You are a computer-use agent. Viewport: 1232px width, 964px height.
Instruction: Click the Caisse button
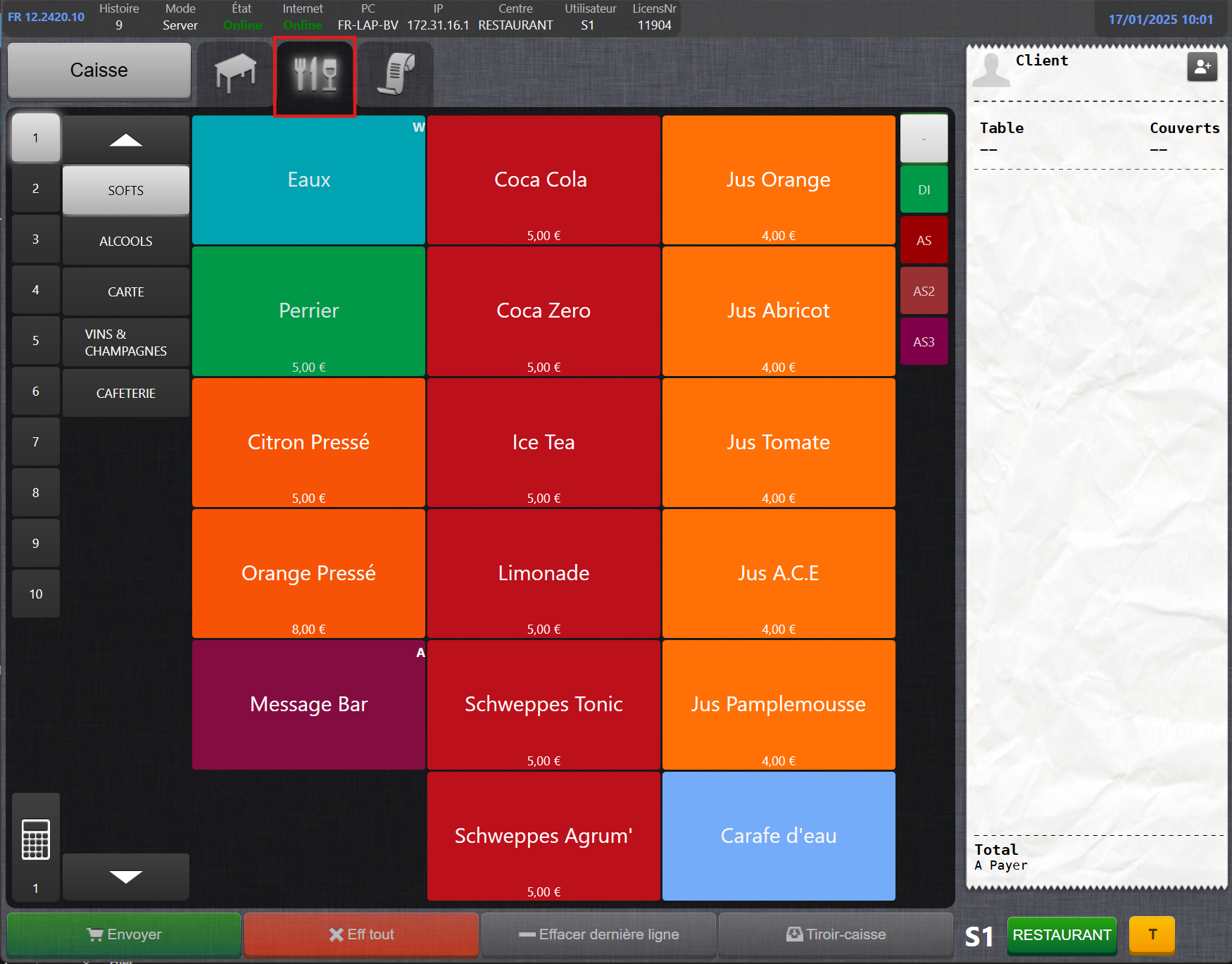(99, 70)
